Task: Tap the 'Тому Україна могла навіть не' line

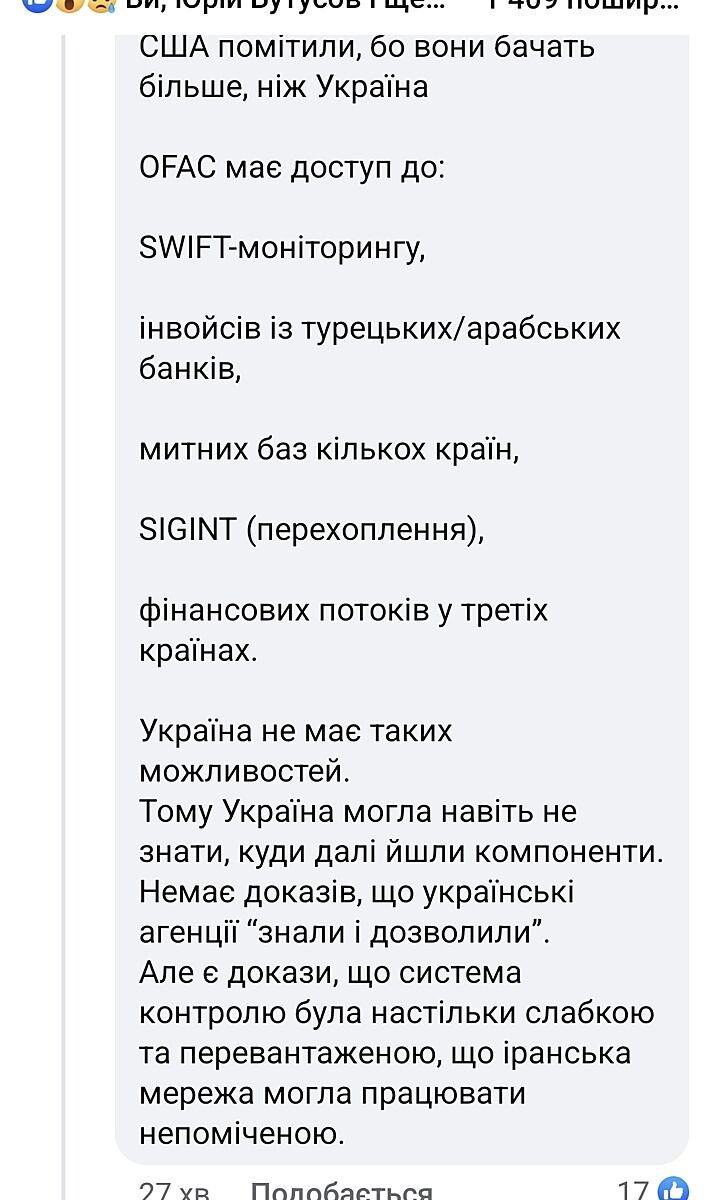Action: 359,811
